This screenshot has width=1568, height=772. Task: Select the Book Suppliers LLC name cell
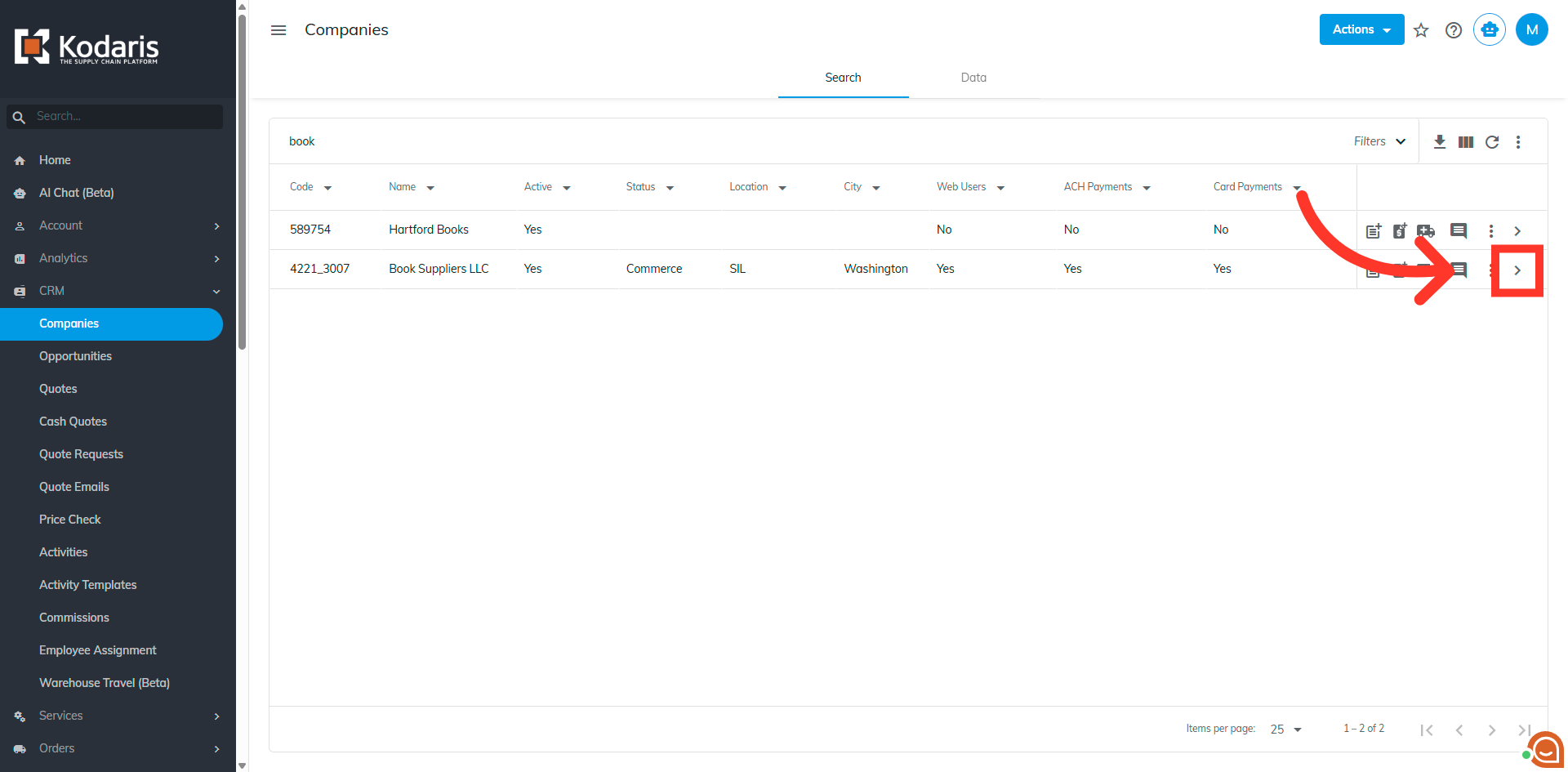coord(439,269)
